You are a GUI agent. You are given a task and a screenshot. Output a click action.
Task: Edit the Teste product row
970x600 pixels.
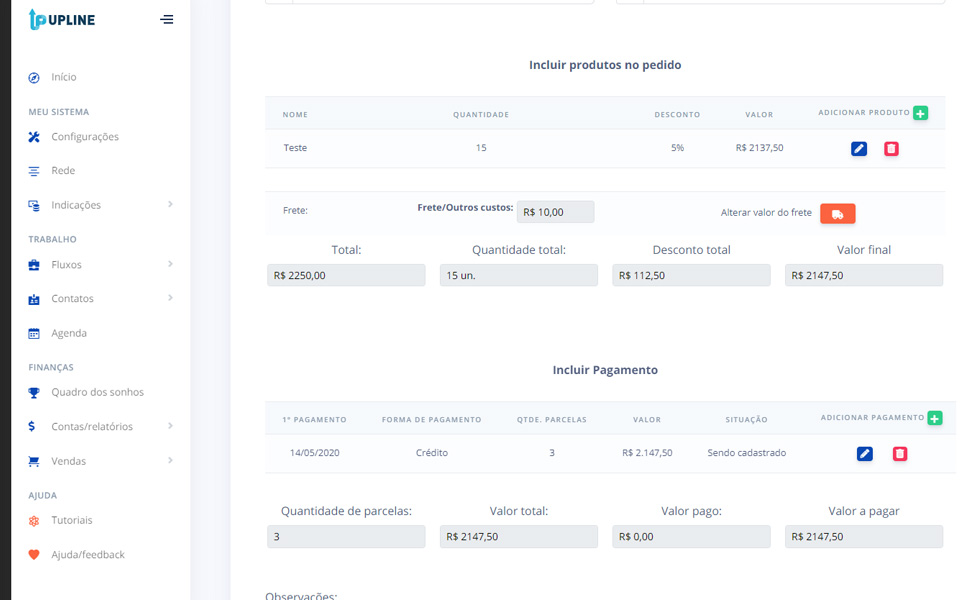[x=859, y=149]
